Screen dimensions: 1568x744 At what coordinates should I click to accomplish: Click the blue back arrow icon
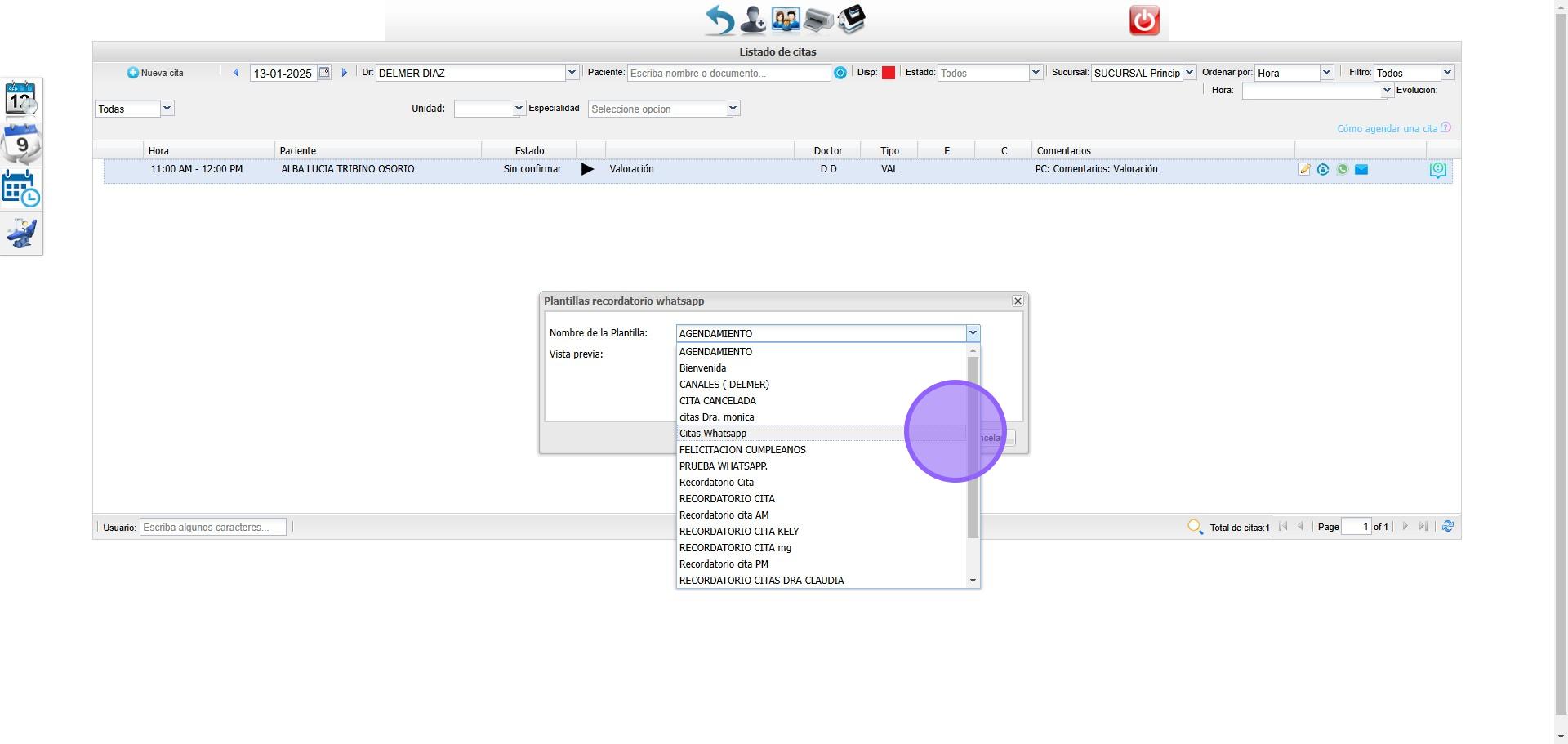pyautogui.click(x=719, y=20)
